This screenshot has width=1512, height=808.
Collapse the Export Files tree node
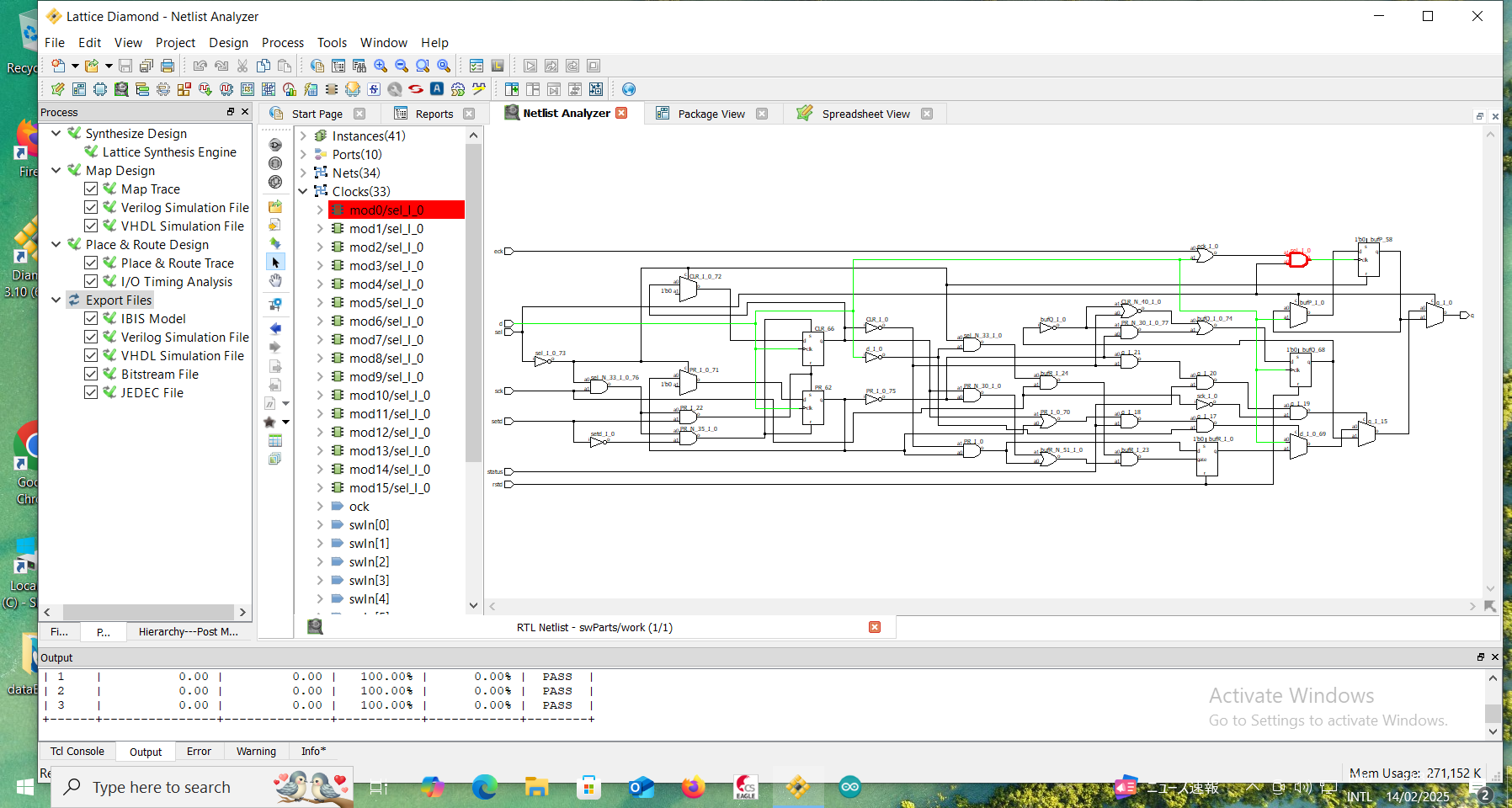56,300
